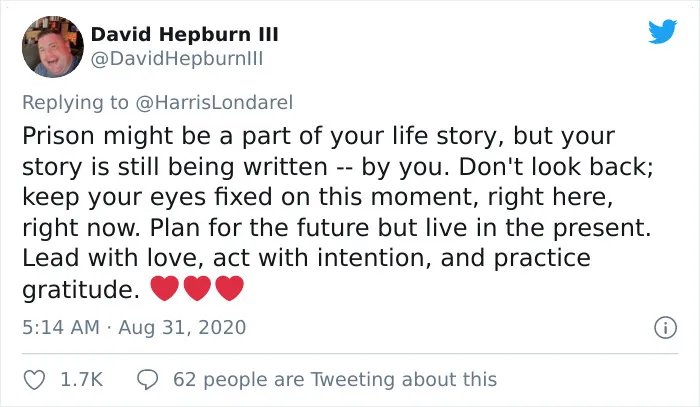Click the "Replying to" label text
Image resolution: width=700 pixels, height=407 pixels.
(75, 103)
